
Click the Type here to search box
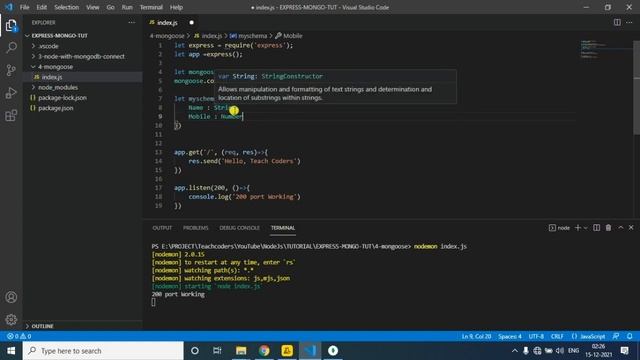[x=103, y=351]
